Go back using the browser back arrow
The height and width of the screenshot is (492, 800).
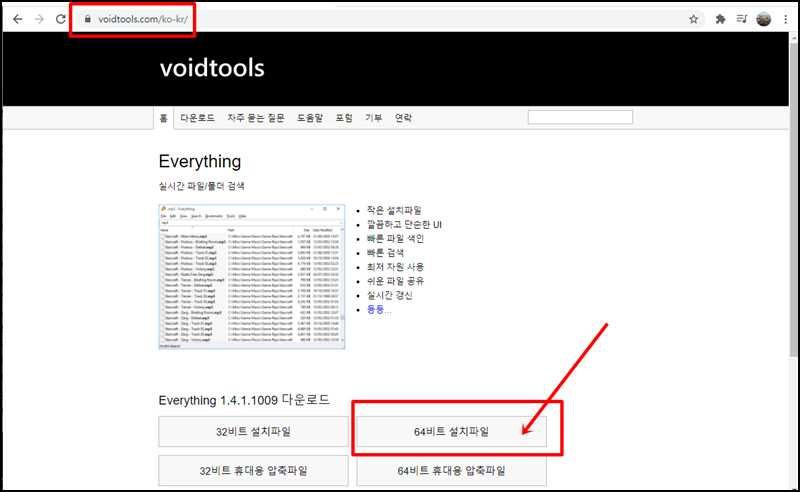point(18,19)
